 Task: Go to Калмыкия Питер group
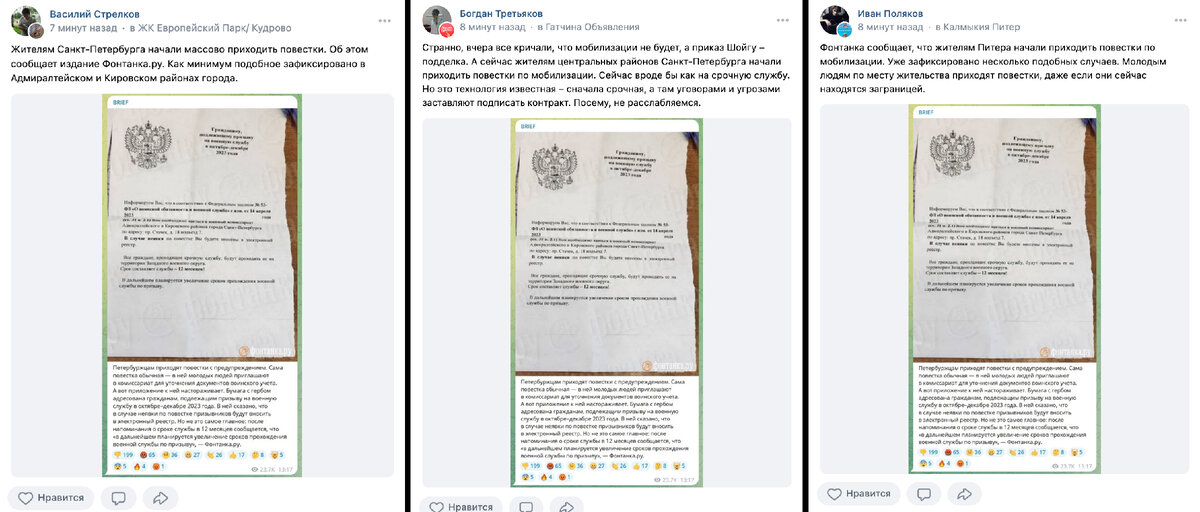988,28
